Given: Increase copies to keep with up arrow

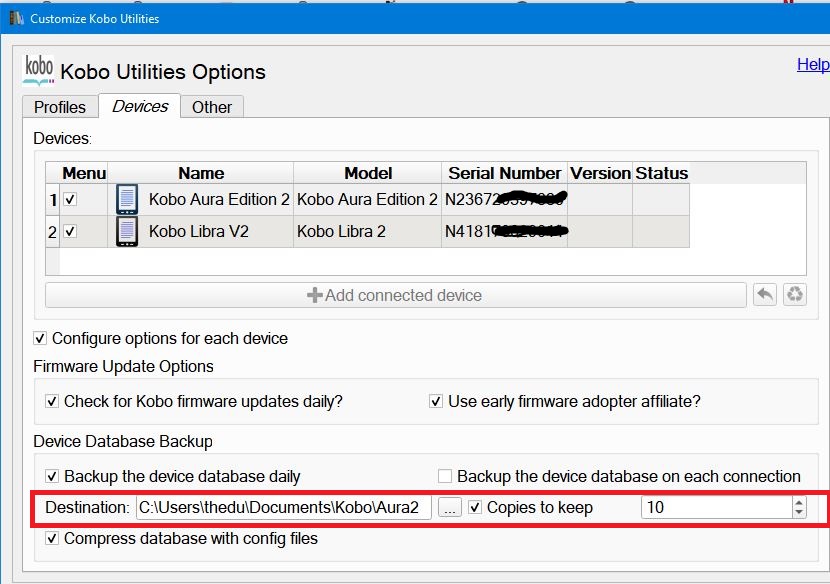Looking at the screenshot, I should (x=799, y=502).
